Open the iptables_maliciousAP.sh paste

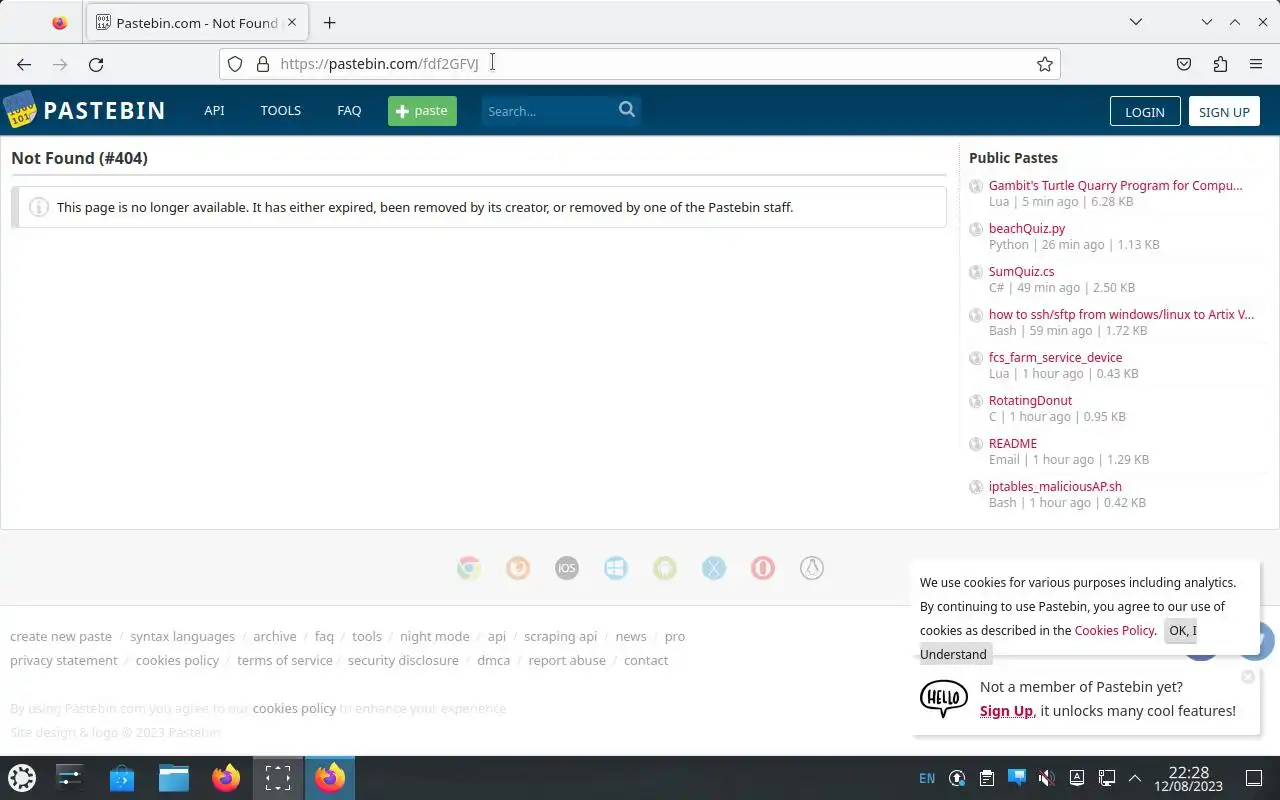pos(1055,486)
